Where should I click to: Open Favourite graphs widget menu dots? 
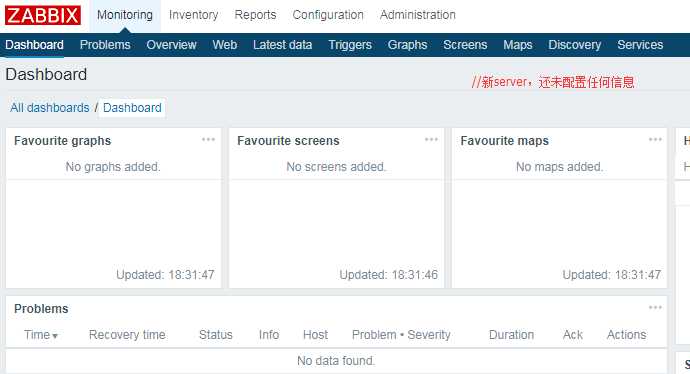tap(208, 139)
